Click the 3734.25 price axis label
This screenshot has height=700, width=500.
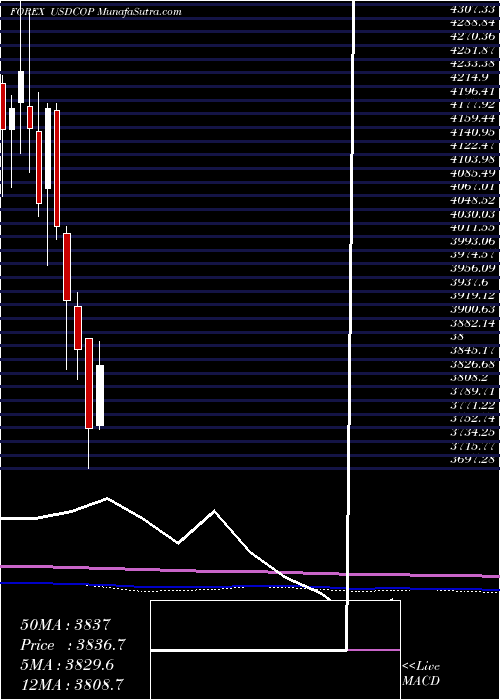[x=472, y=433]
